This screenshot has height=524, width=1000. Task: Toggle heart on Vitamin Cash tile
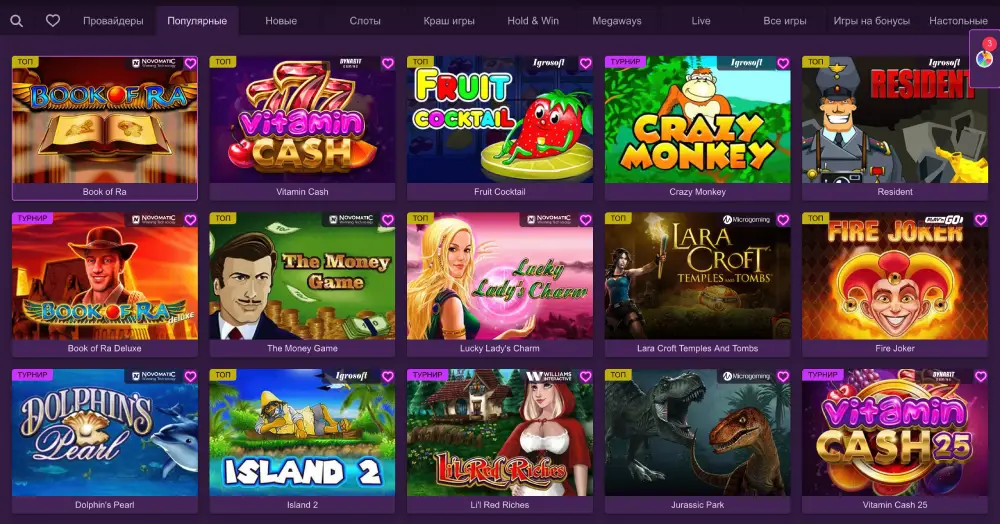tap(388, 63)
